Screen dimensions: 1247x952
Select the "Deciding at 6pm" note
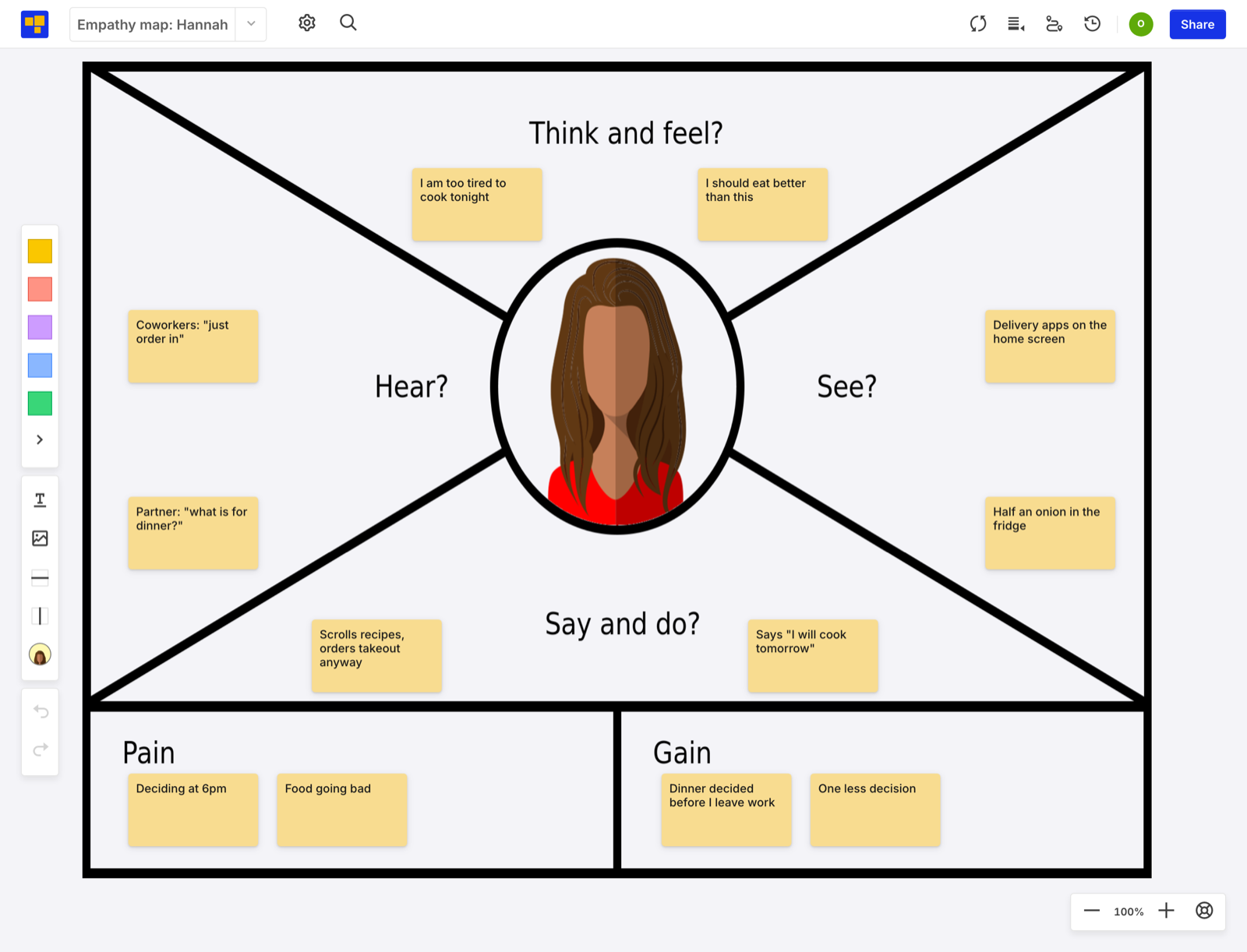click(193, 809)
